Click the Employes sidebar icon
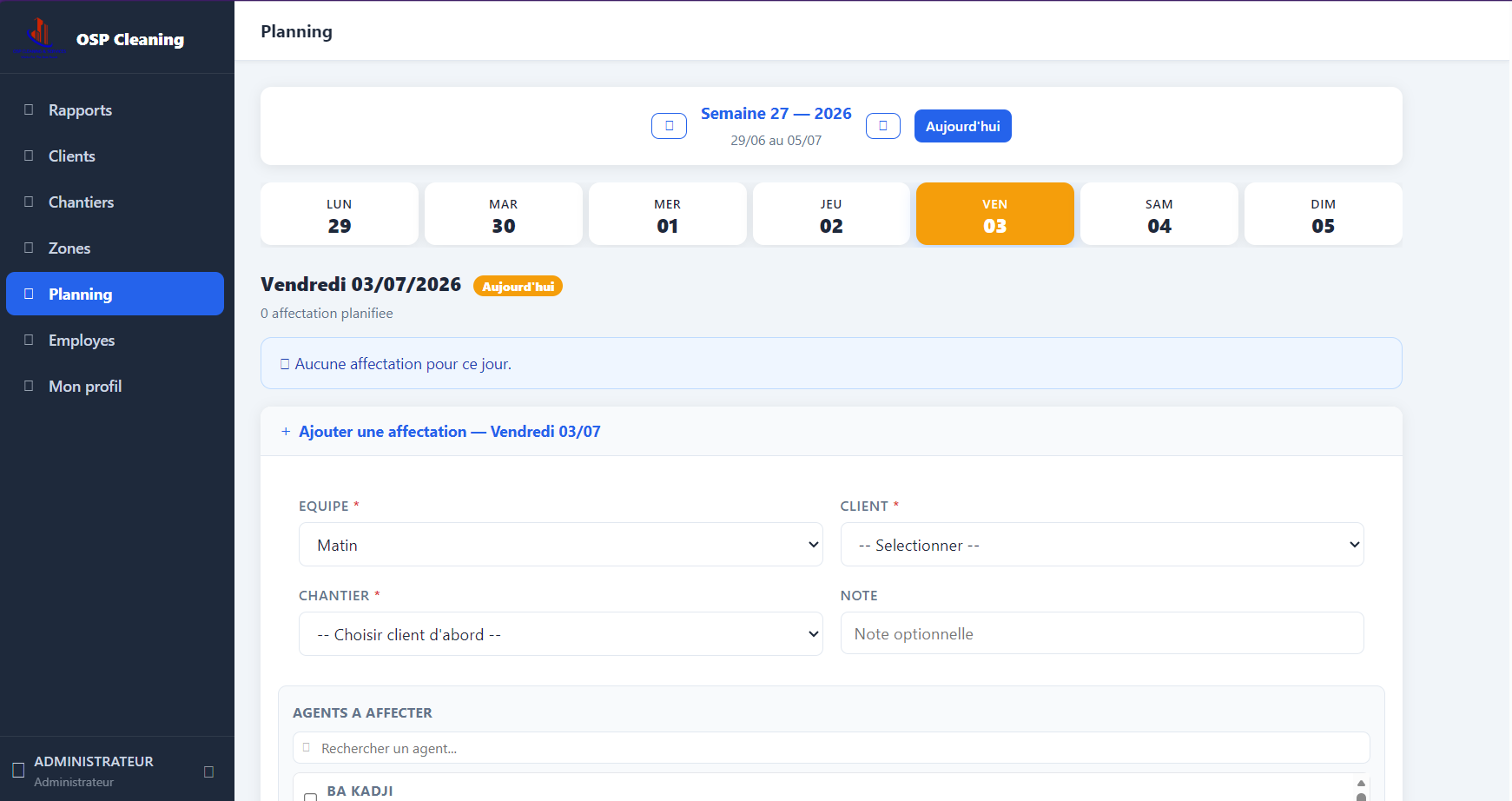Image resolution: width=1512 pixels, height=801 pixels. 29,340
